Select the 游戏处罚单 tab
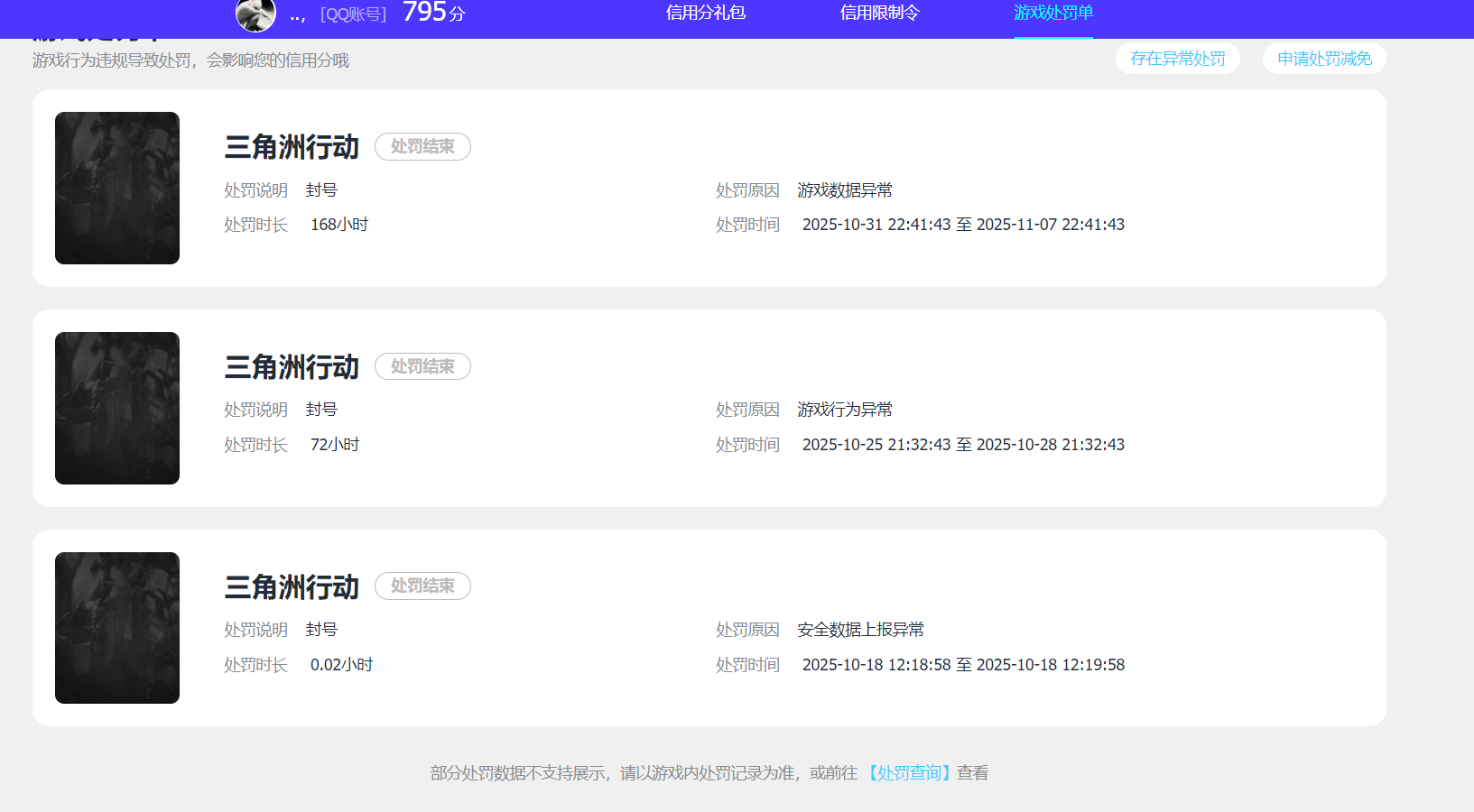The image size is (1474, 812). click(x=1053, y=13)
